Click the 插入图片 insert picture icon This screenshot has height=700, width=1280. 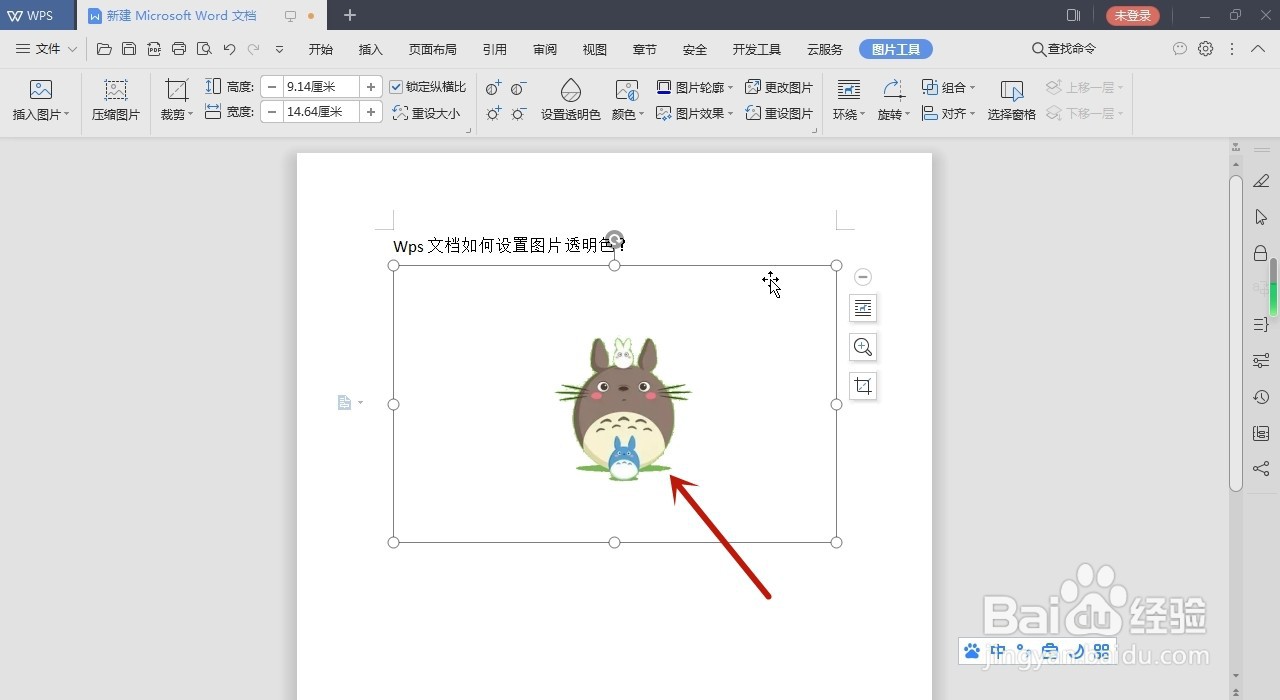(41, 90)
